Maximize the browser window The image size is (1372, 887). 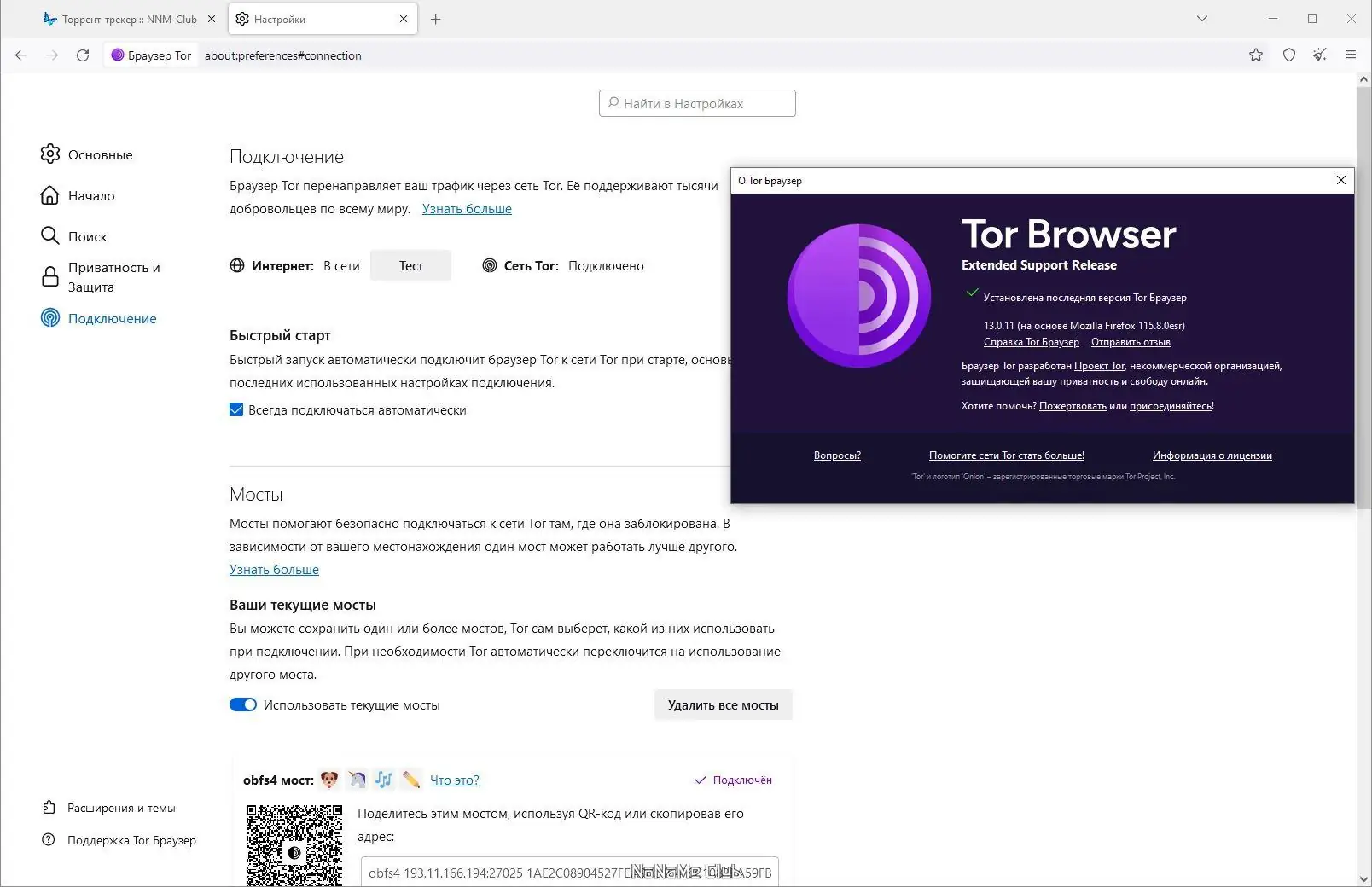[x=1312, y=19]
